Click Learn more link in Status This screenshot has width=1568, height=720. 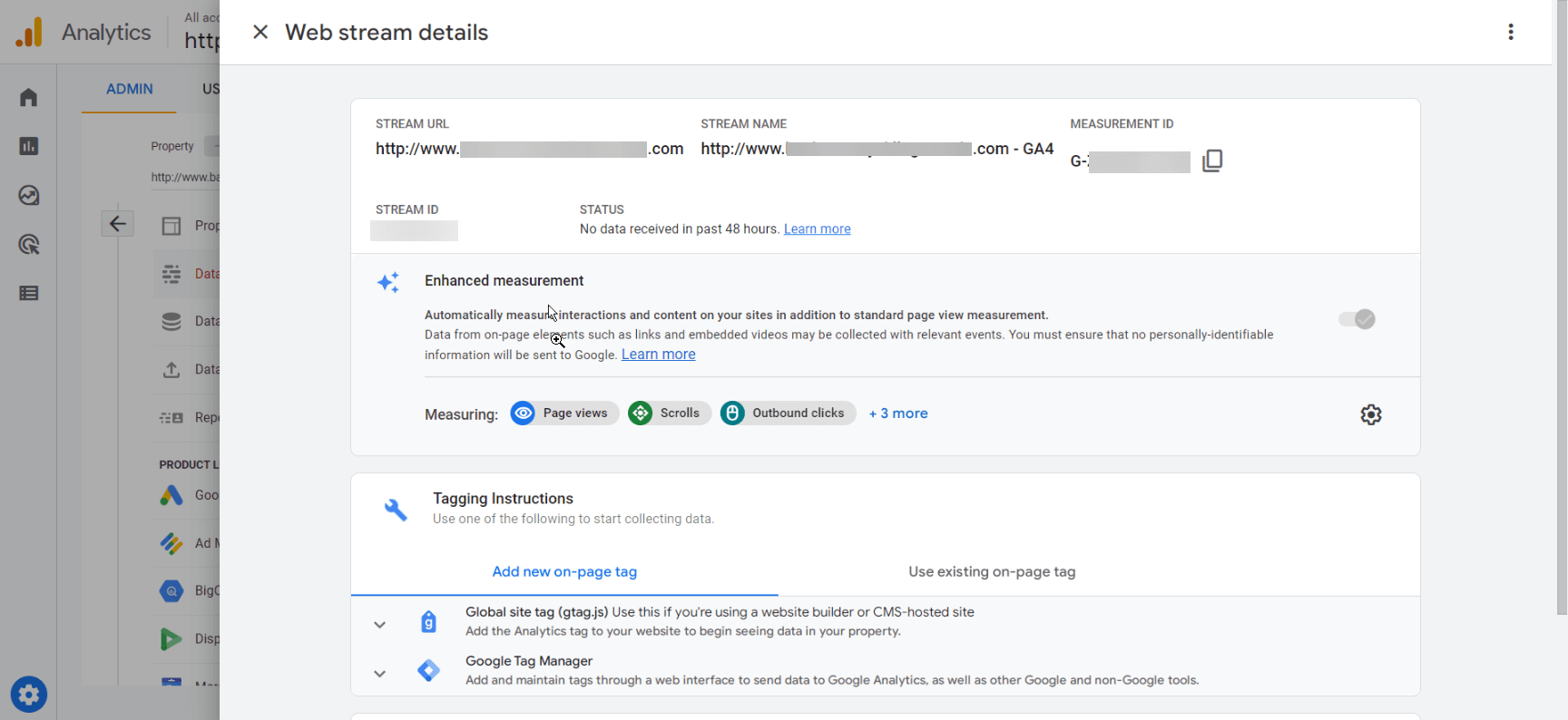817,229
